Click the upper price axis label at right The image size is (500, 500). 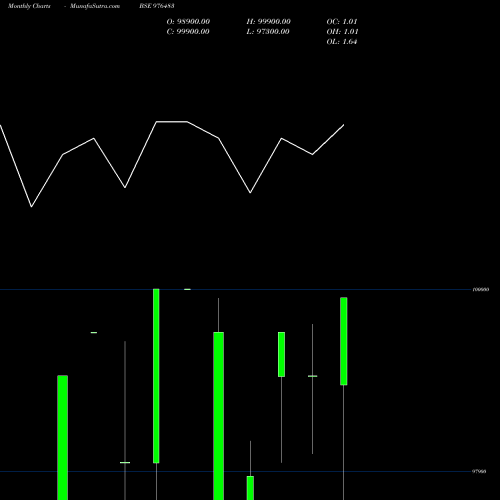[x=481, y=289]
